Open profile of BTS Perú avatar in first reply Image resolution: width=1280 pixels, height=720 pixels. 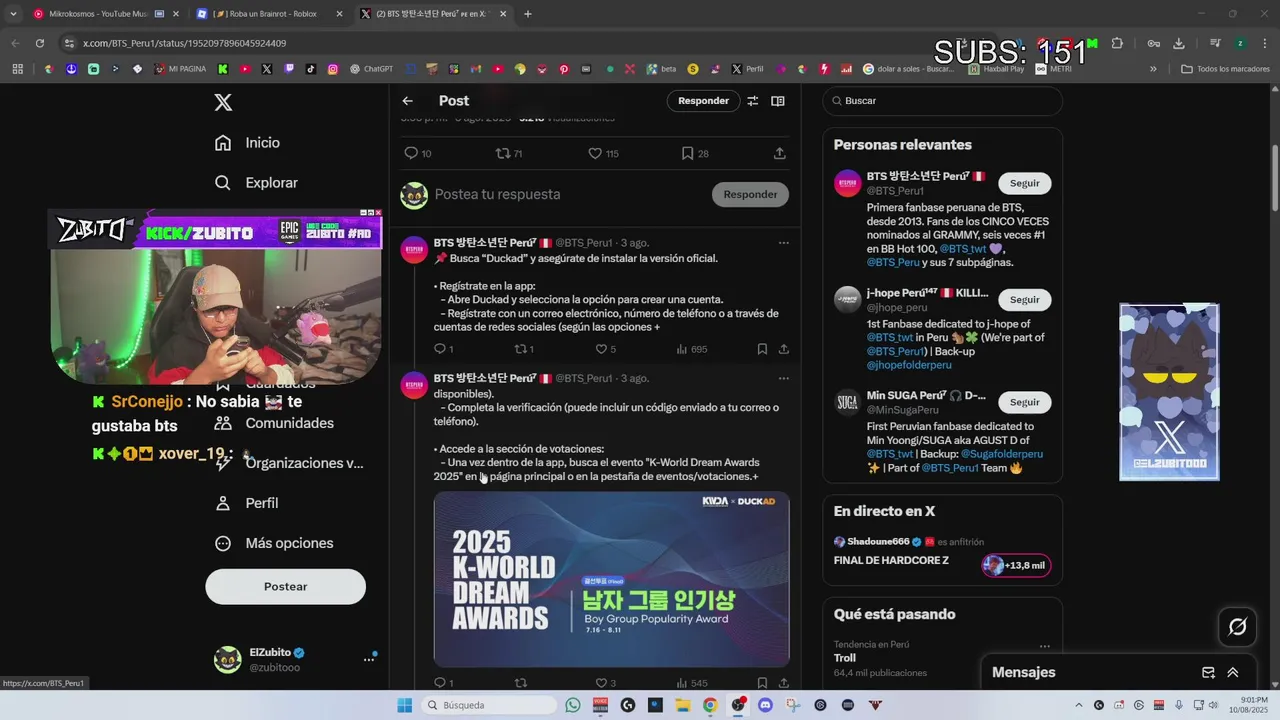[x=414, y=250]
